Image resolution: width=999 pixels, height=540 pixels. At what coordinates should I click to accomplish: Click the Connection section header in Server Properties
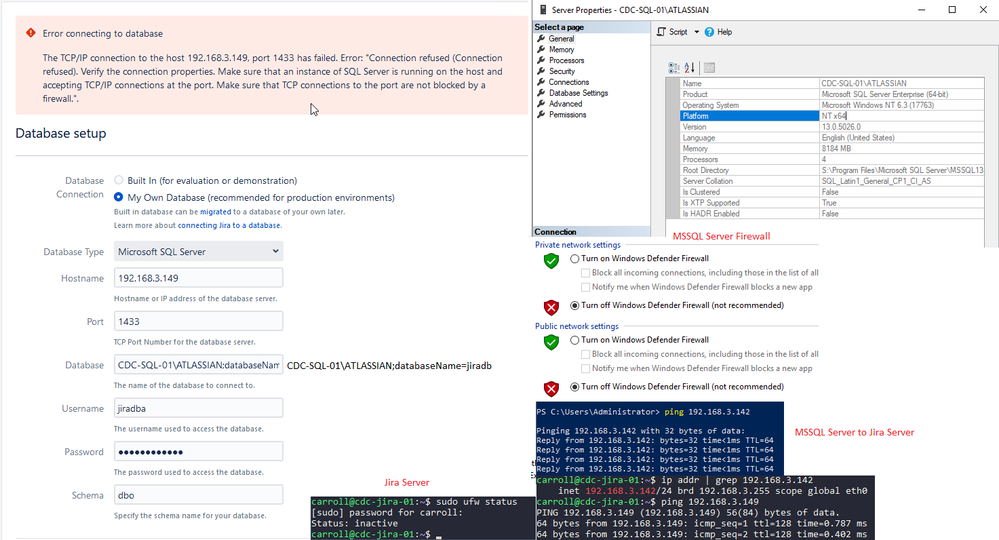pyautogui.click(x=591, y=232)
